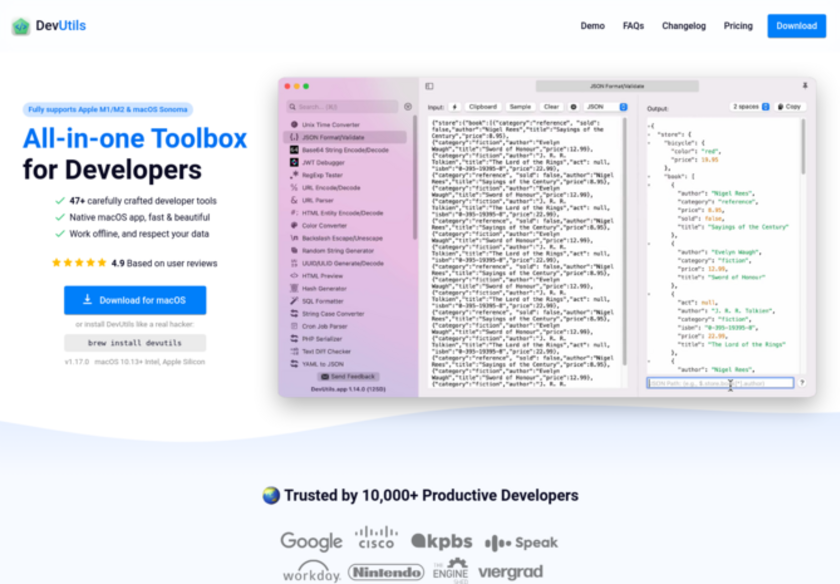
Task: Click the JSON Path help question icon
Action: click(x=802, y=383)
